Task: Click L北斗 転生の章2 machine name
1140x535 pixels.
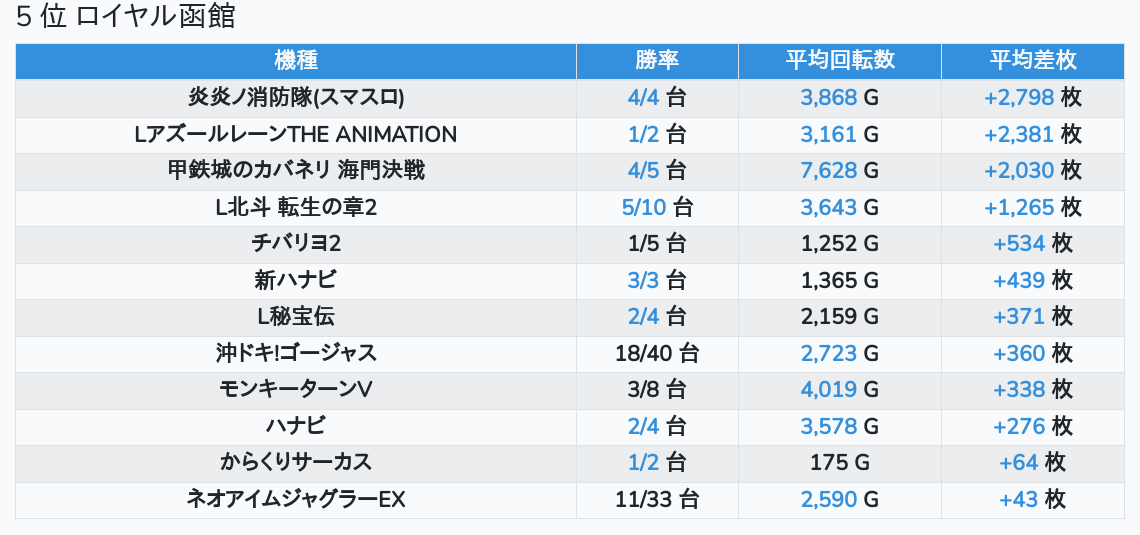Action: click(296, 208)
